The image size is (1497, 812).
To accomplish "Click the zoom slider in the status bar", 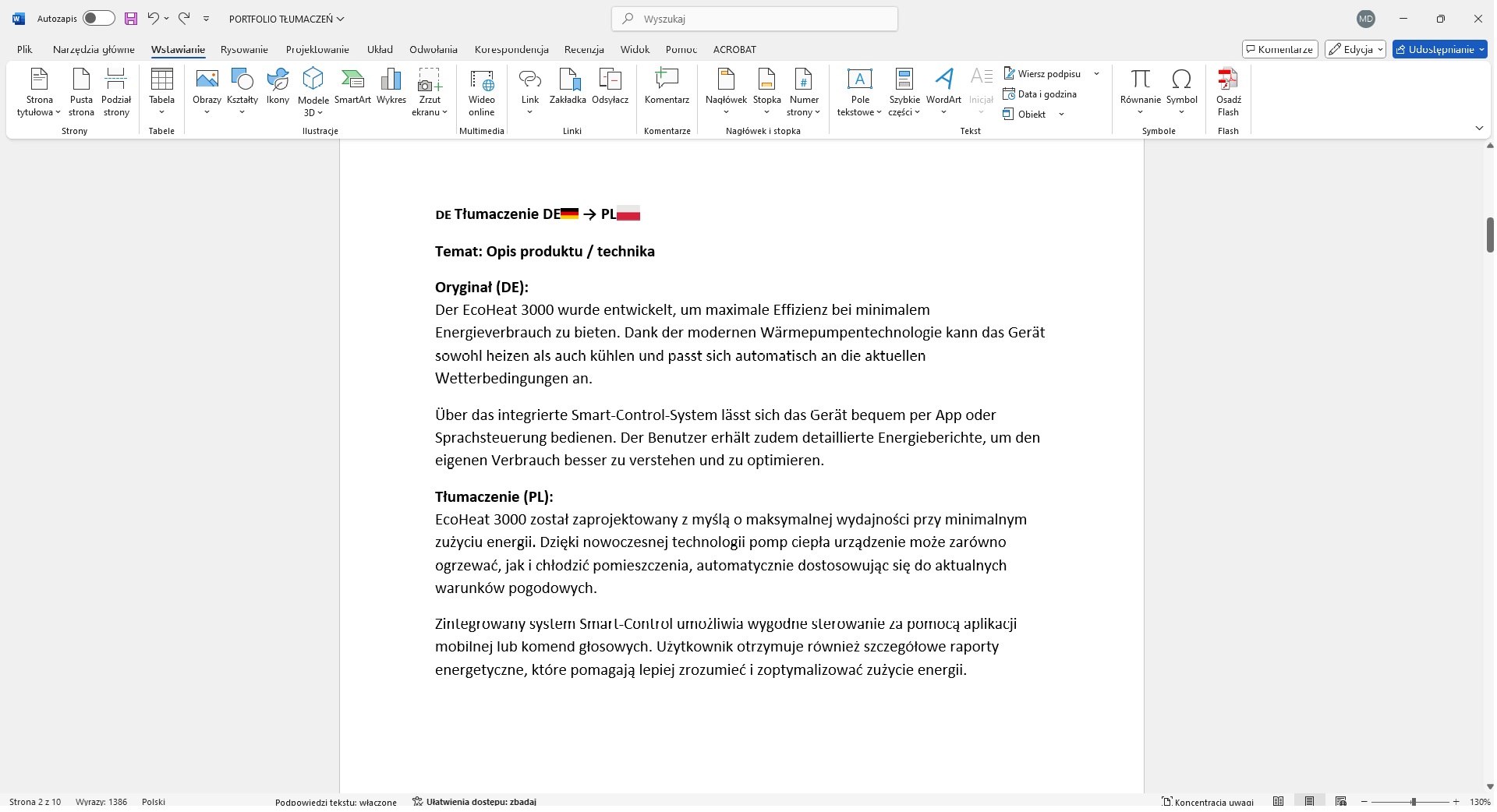I will coord(1413,802).
